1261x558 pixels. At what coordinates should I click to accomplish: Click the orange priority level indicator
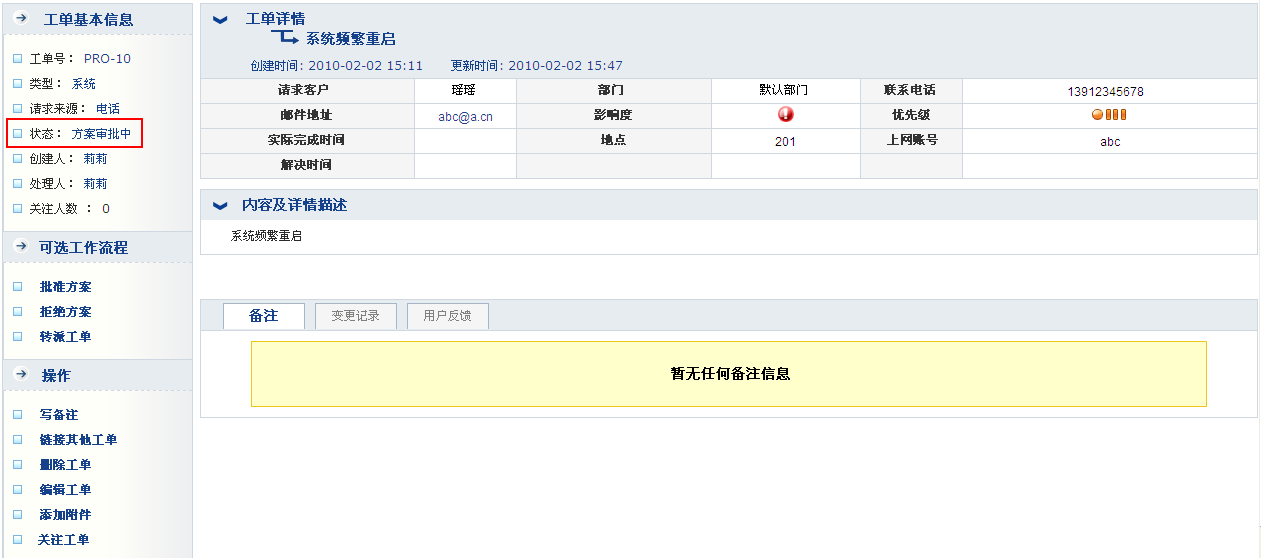click(x=1108, y=115)
